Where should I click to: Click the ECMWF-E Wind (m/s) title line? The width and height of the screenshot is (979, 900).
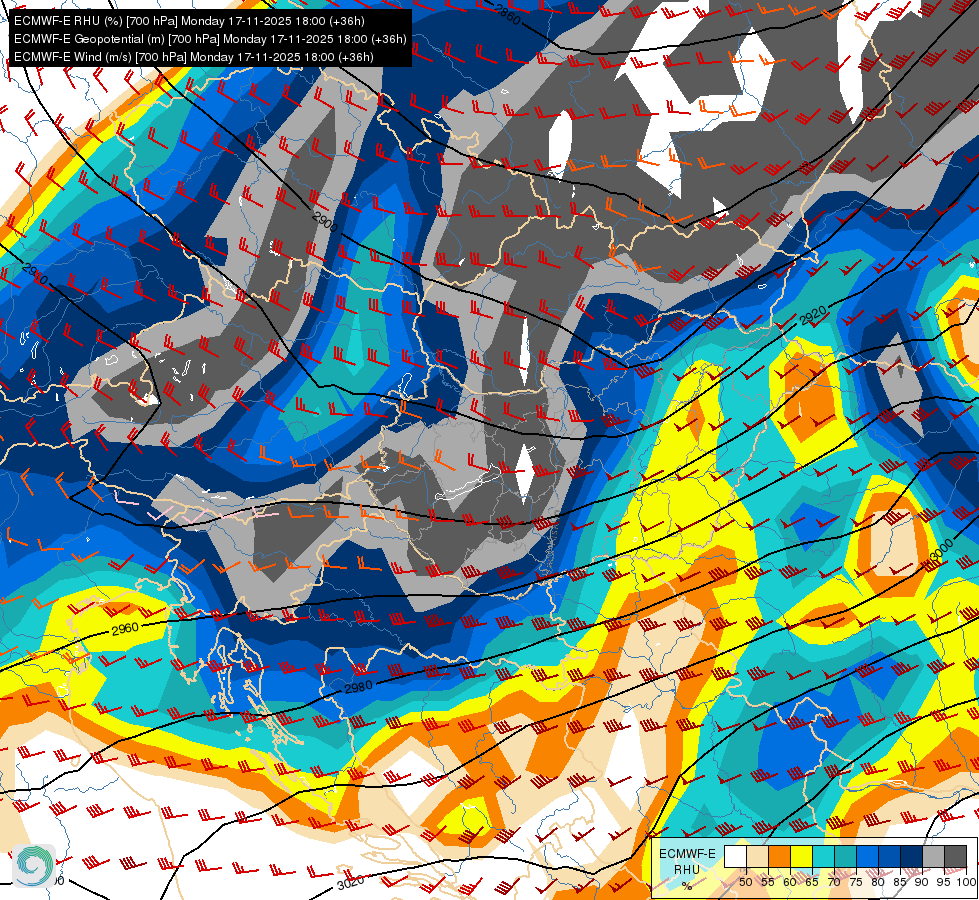pos(194,57)
